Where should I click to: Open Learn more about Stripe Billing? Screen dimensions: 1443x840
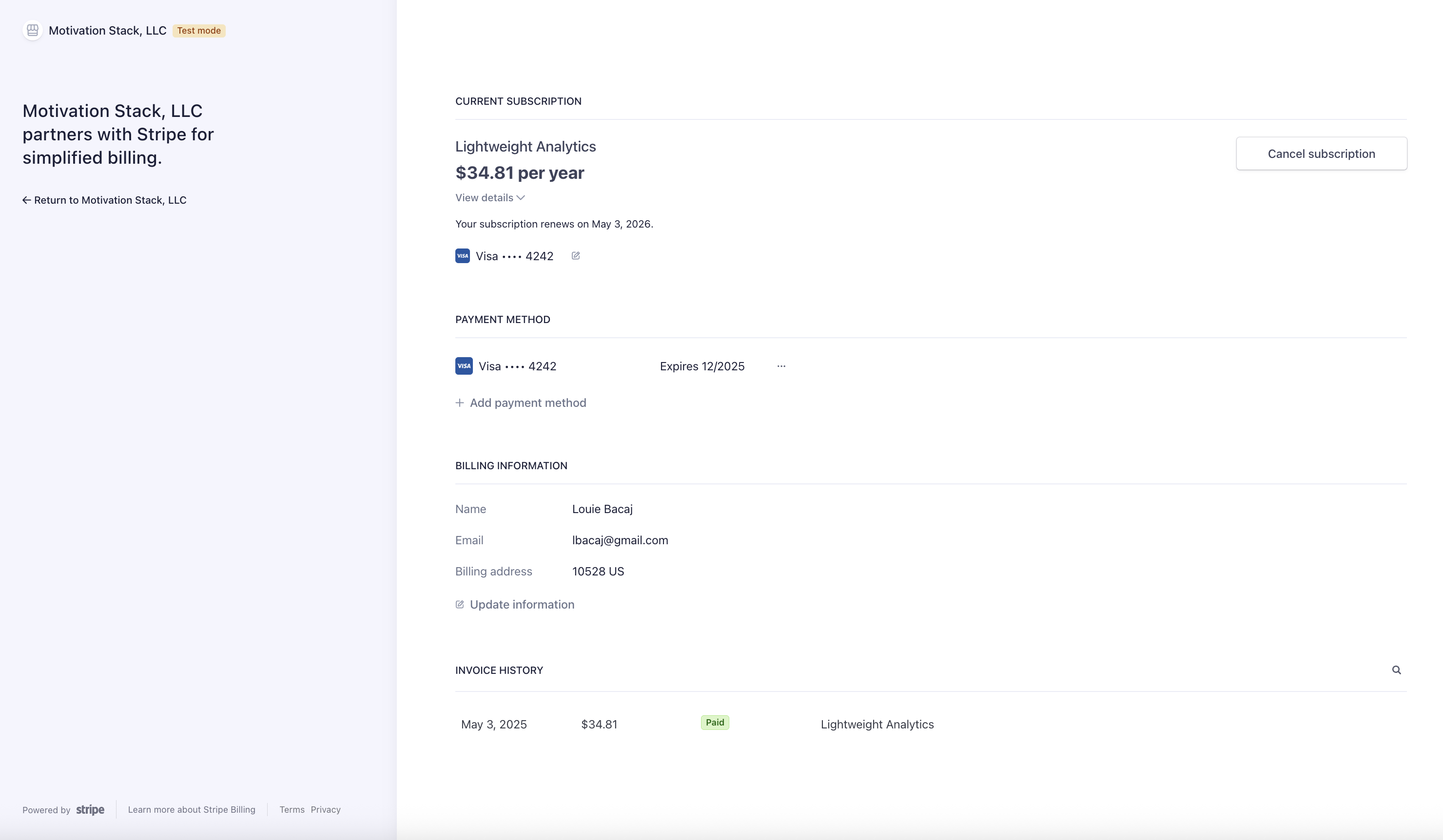point(191,810)
